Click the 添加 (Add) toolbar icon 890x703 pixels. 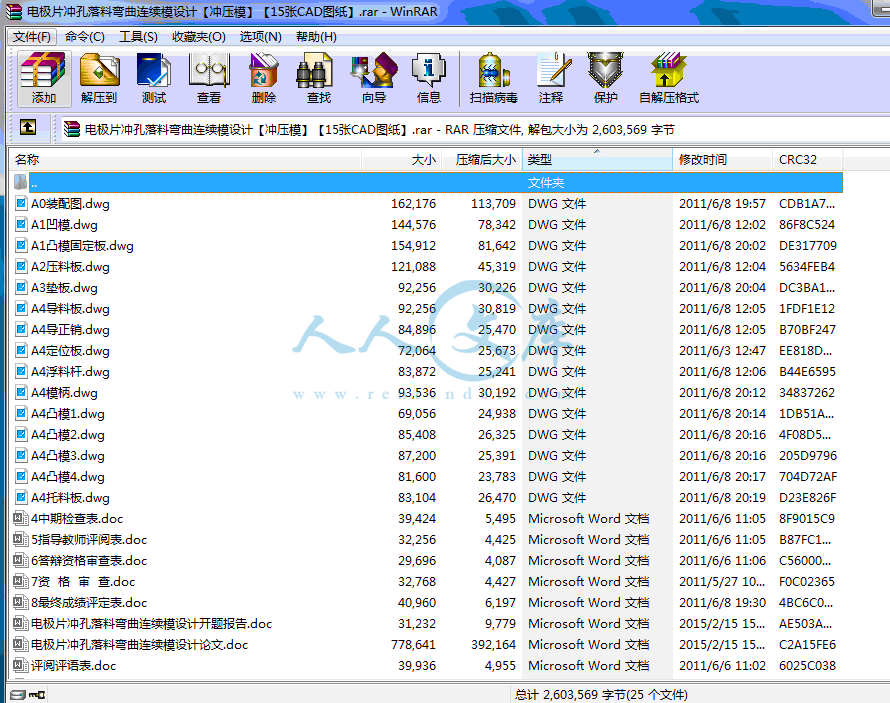tap(44, 78)
